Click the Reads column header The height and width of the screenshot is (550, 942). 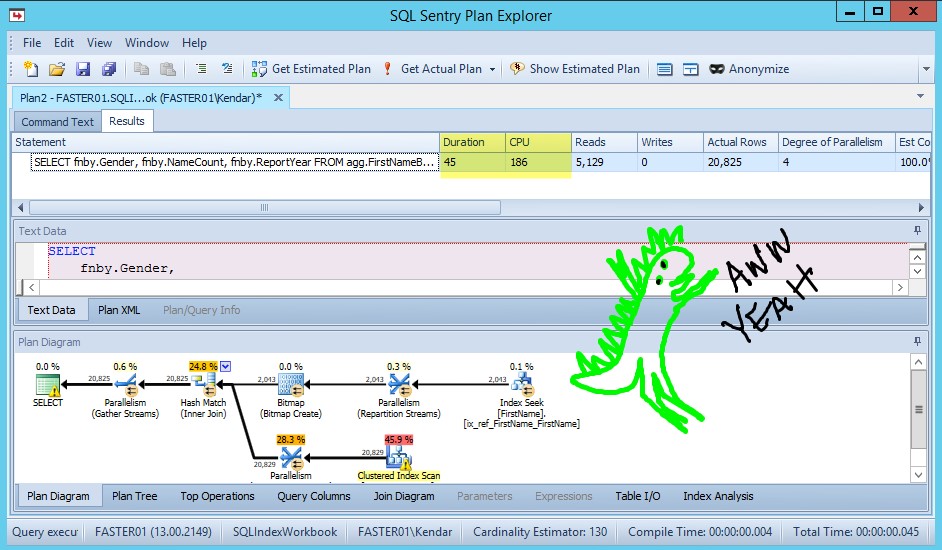604,142
